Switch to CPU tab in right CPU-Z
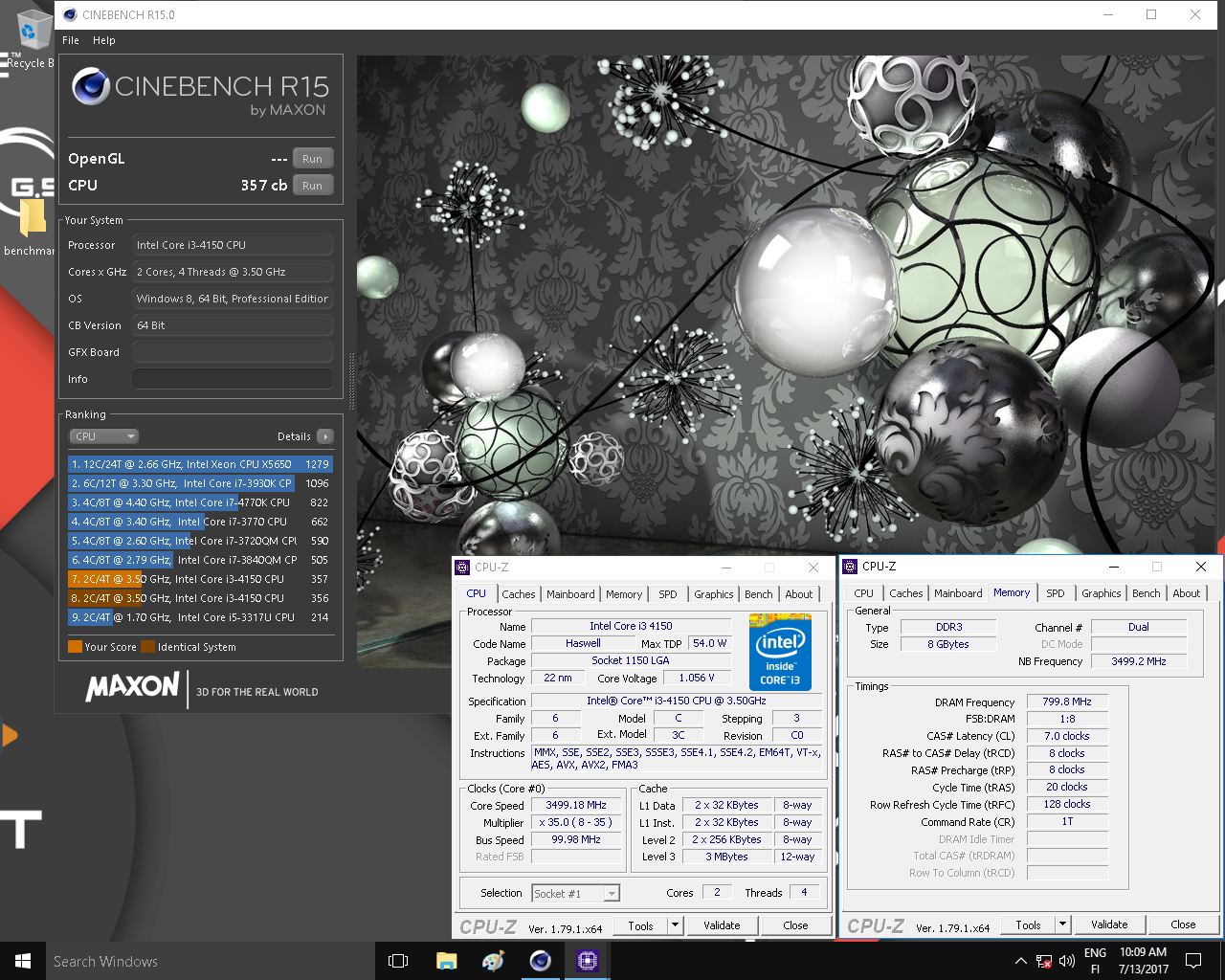The width and height of the screenshot is (1225, 980). click(x=864, y=593)
